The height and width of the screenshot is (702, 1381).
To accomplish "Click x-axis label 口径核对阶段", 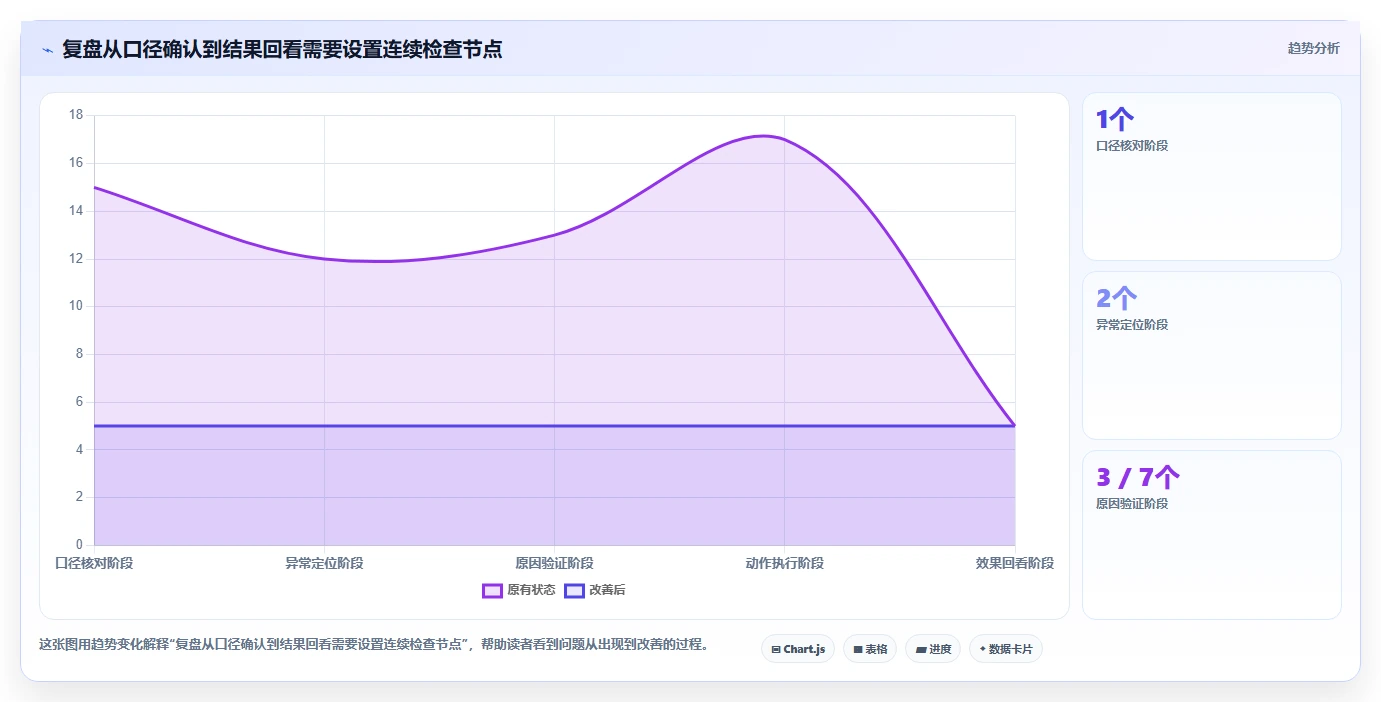I will click(x=94, y=563).
